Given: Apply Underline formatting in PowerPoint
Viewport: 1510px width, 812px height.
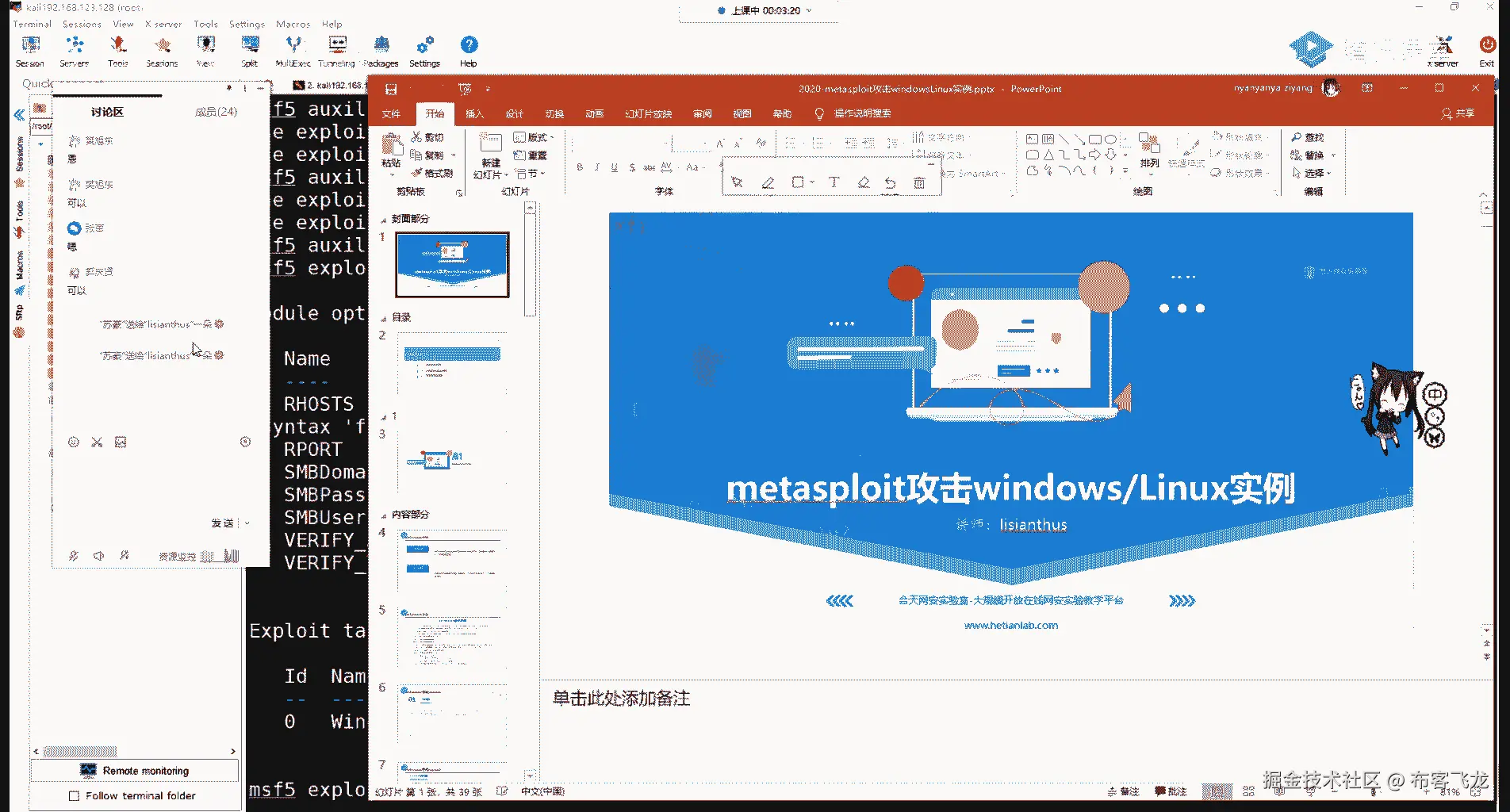Looking at the screenshot, I should click(x=614, y=167).
